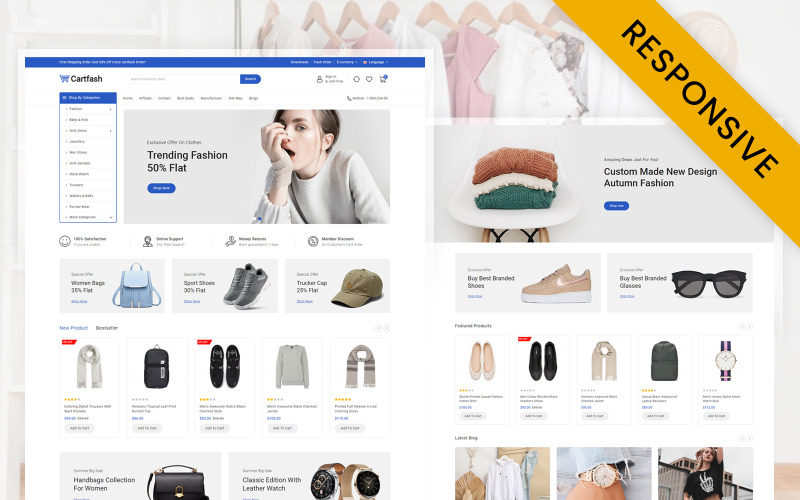Open the Sign In user icon

[319, 79]
